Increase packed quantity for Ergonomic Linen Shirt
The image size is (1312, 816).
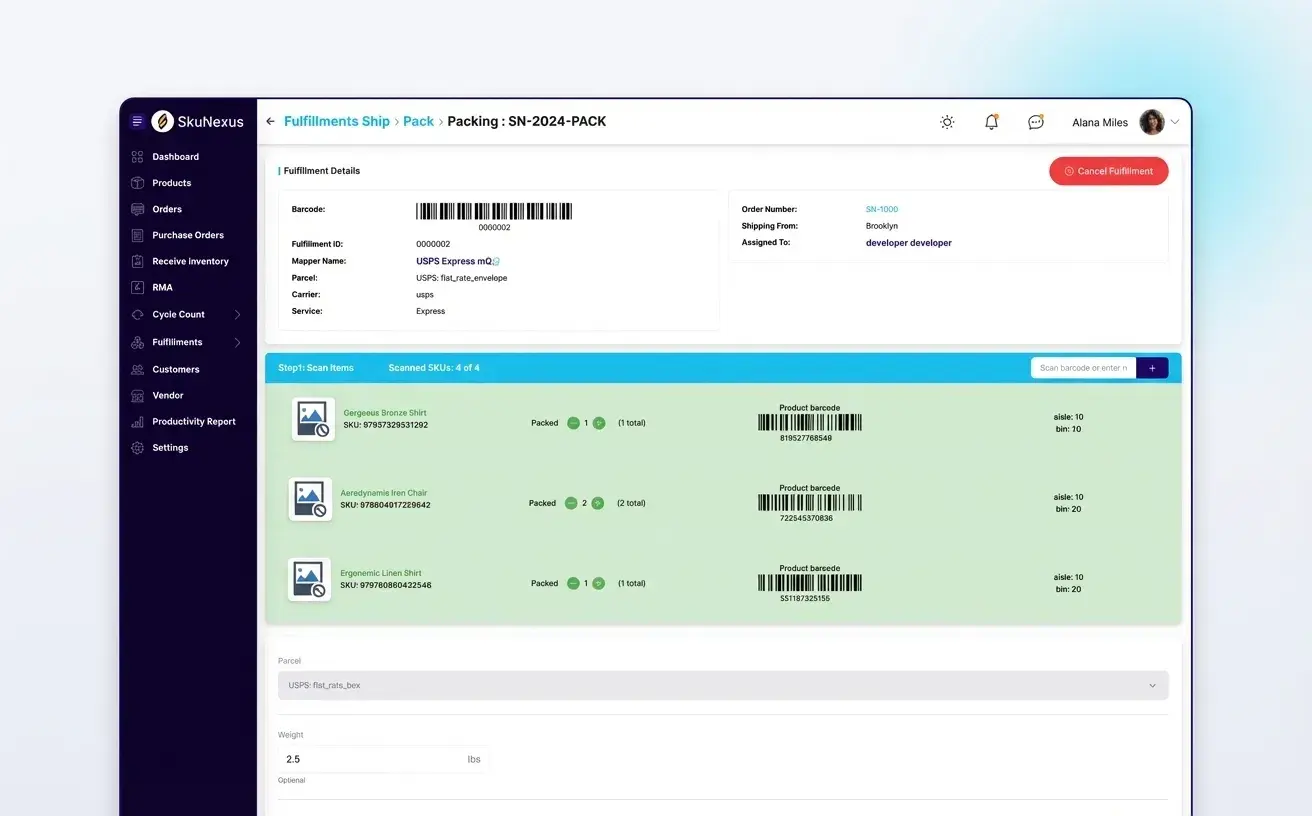click(598, 583)
